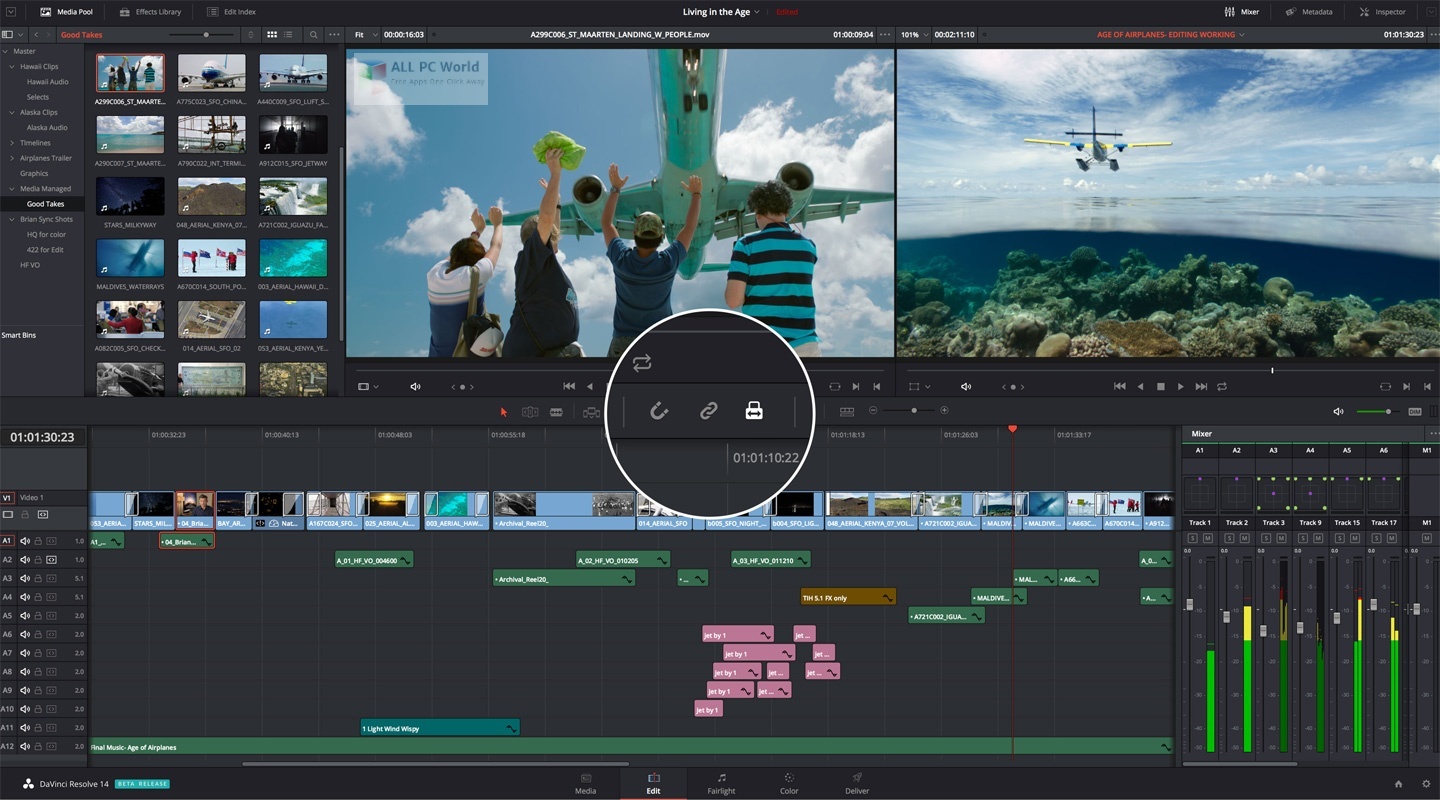1440x800 pixels.
Task: Collapse the Master bin tree
Action: pos(6,51)
